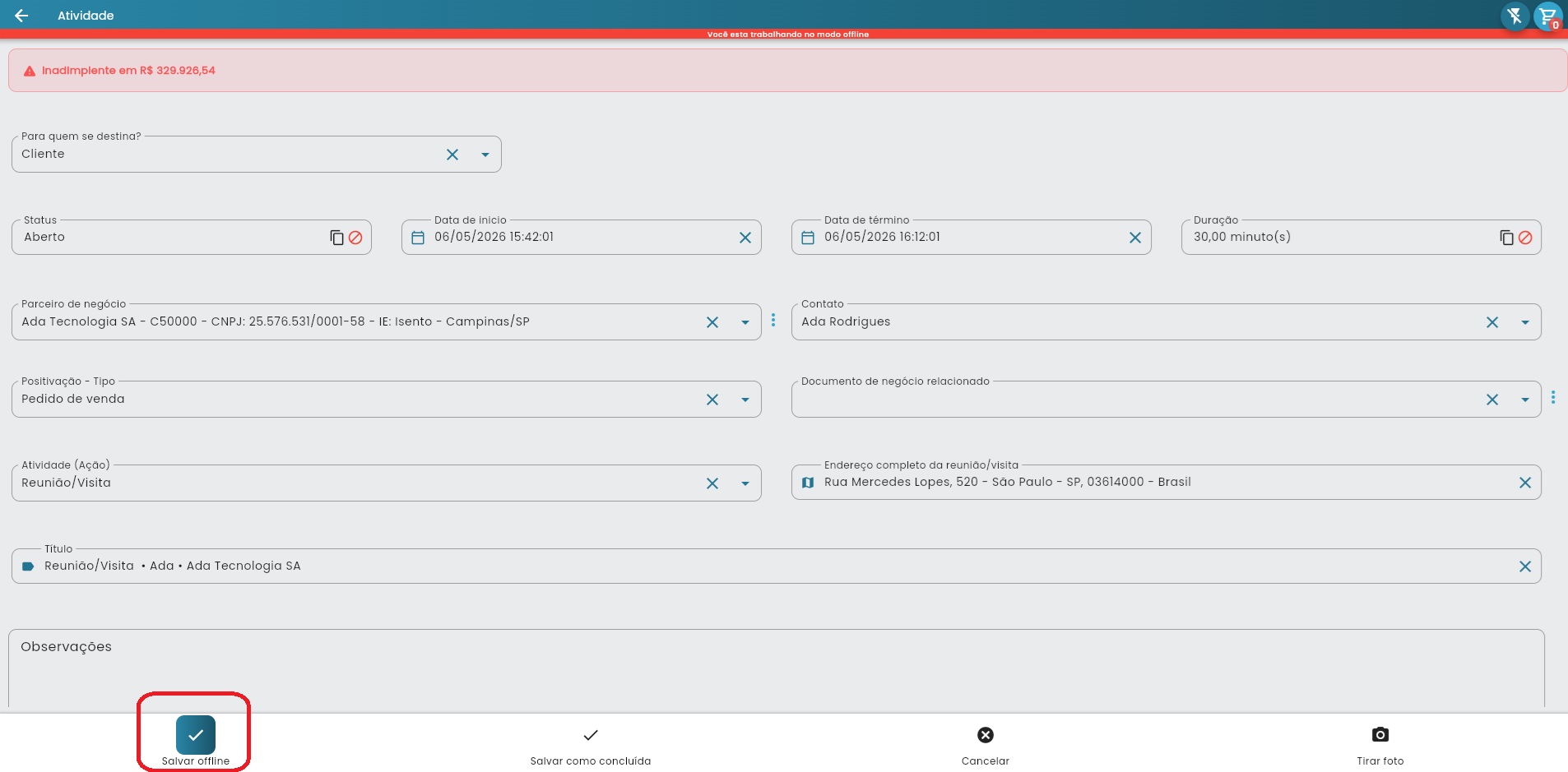Clear the Parceiro de negócio field
The image size is (1568, 772).
712,322
